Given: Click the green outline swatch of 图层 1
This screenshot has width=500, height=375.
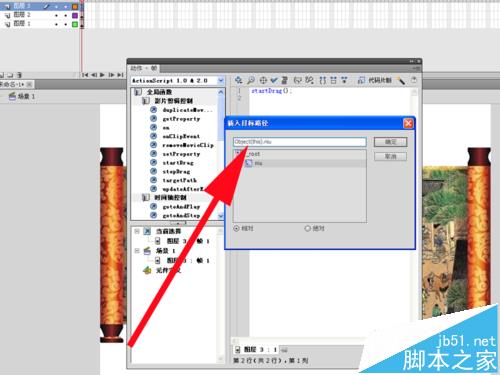Looking at the screenshot, I should [75, 24].
